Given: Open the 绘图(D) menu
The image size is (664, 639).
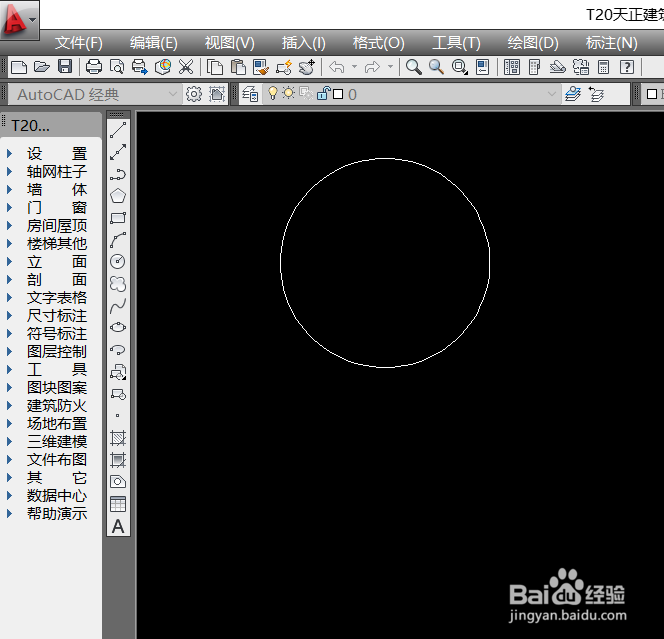Looking at the screenshot, I should [533, 43].
